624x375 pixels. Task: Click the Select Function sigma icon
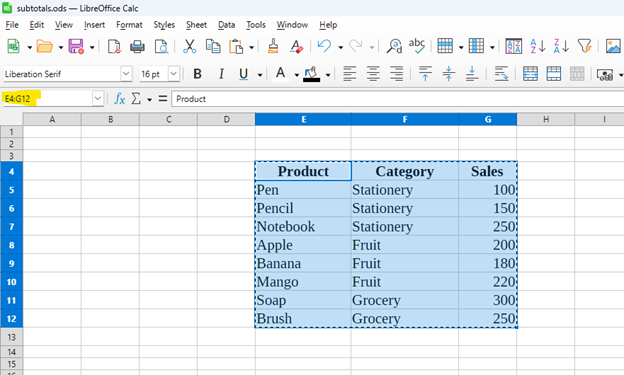pos(136,98)
